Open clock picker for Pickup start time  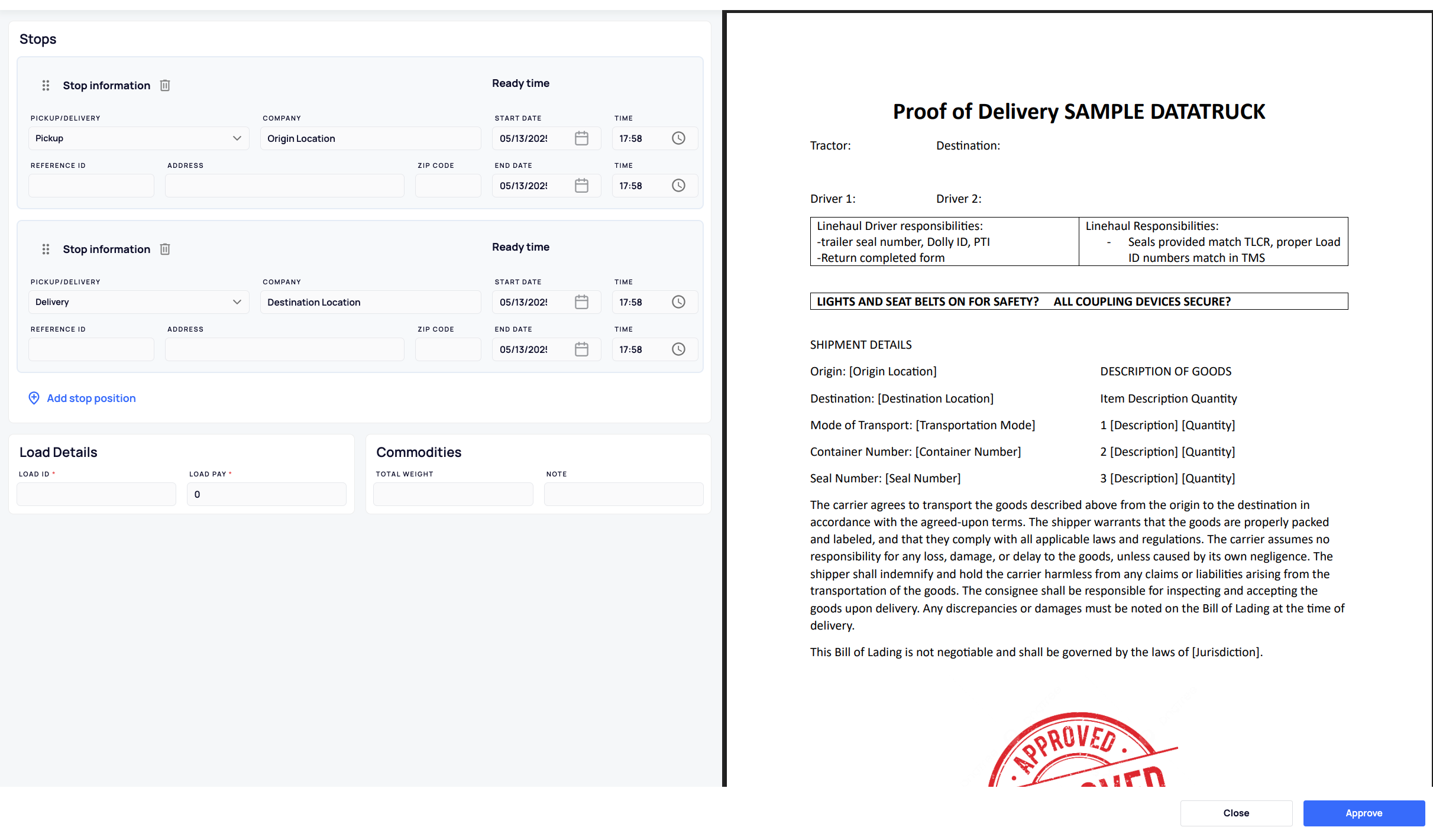(x=678, y=138)
